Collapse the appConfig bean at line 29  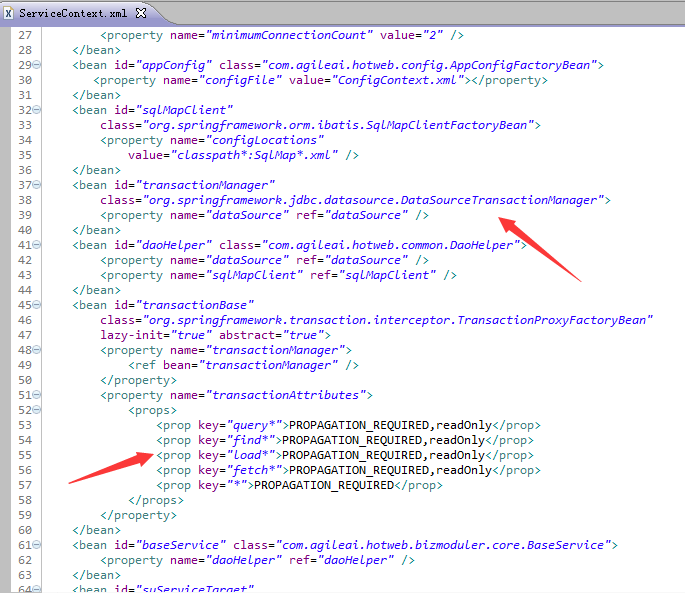click(x=37, y=65)
